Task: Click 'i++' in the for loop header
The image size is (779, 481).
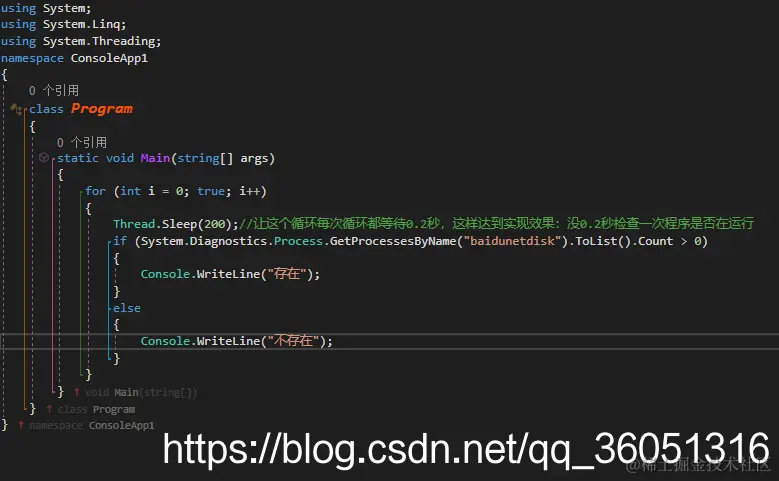Action: click(249, 191)
